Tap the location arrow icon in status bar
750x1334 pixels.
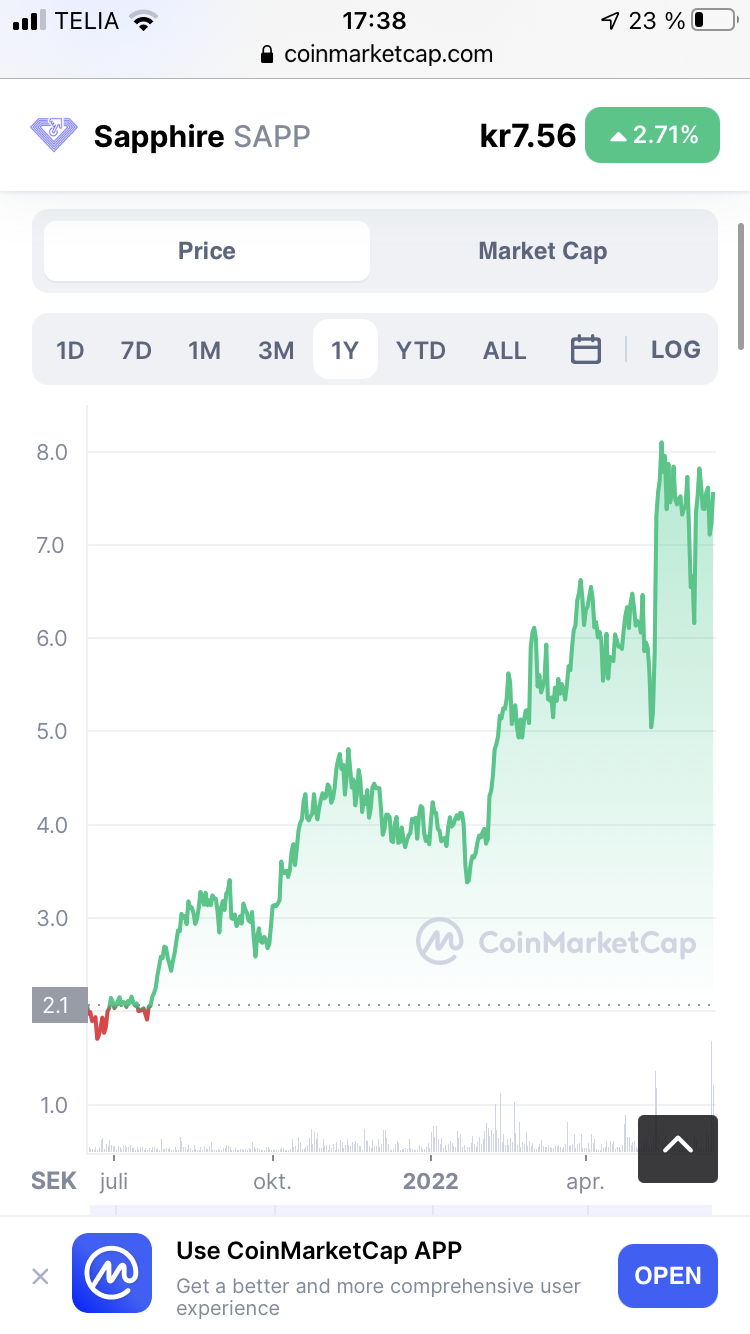coord(610,20)
